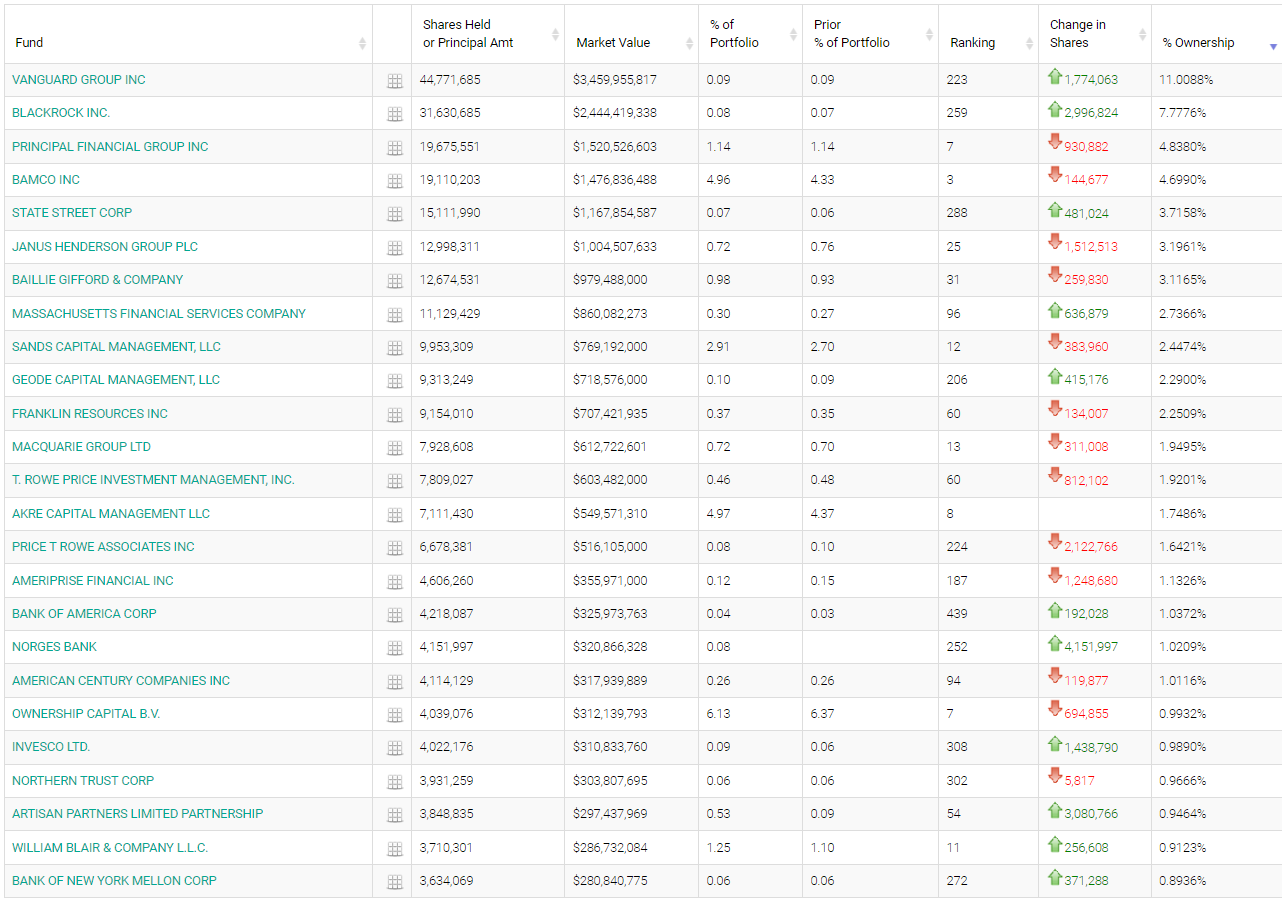Open grid icon for Price T Rowe Associates
The height and width of the screenshot is (899, 1282).
[395, 548]
